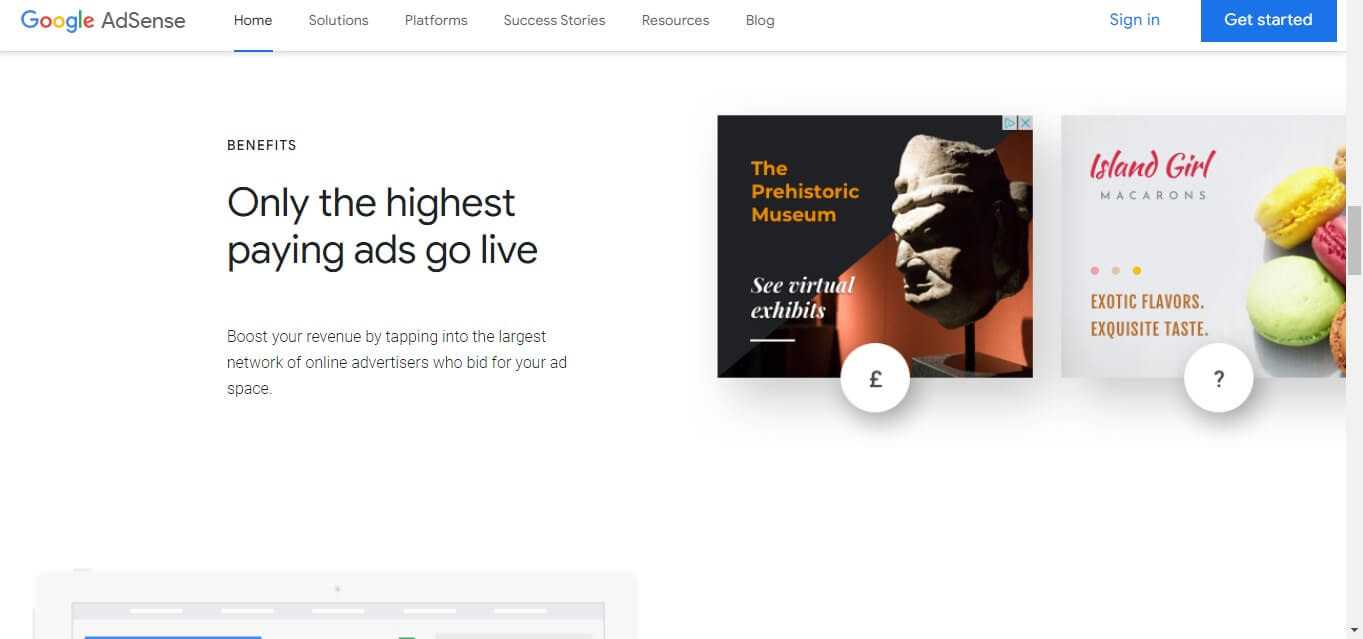Click the question mark circle badge
Viewport: 1363px width, 639px height.
click(x=1218, y=379)
